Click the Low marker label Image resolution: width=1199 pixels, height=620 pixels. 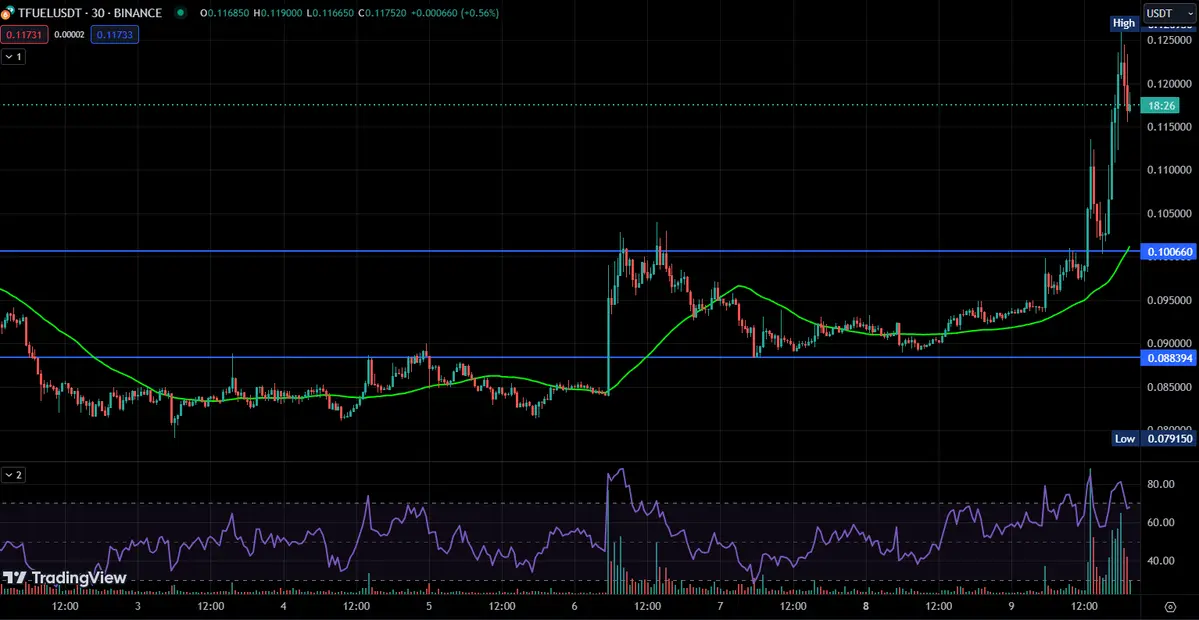1124,439
